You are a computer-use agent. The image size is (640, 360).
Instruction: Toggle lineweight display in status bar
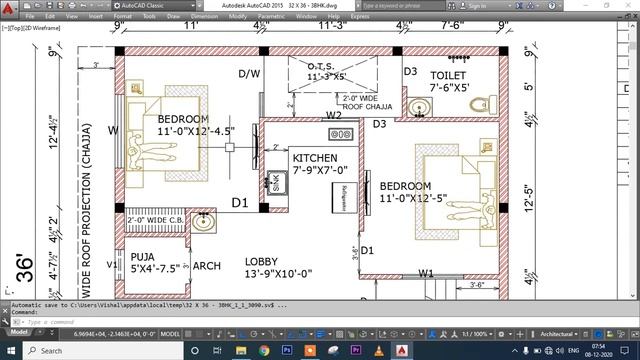coord(321,334)
